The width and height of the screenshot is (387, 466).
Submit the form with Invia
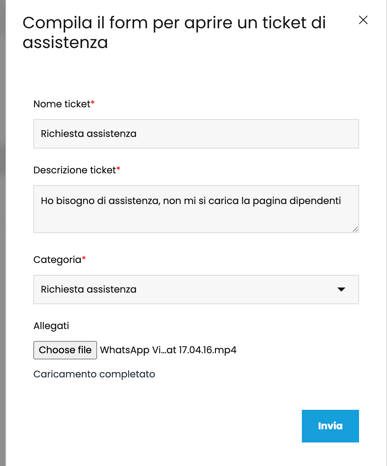[x=330, y=426]
